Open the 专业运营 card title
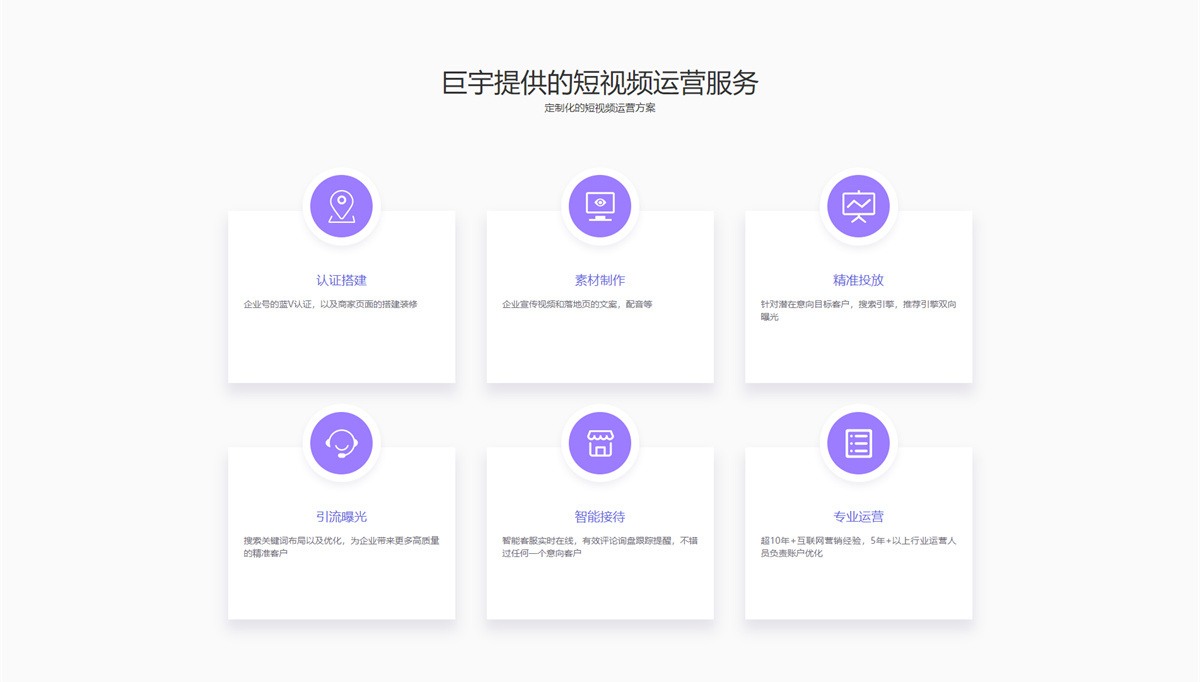1200x682 pixels. point(858,517)
